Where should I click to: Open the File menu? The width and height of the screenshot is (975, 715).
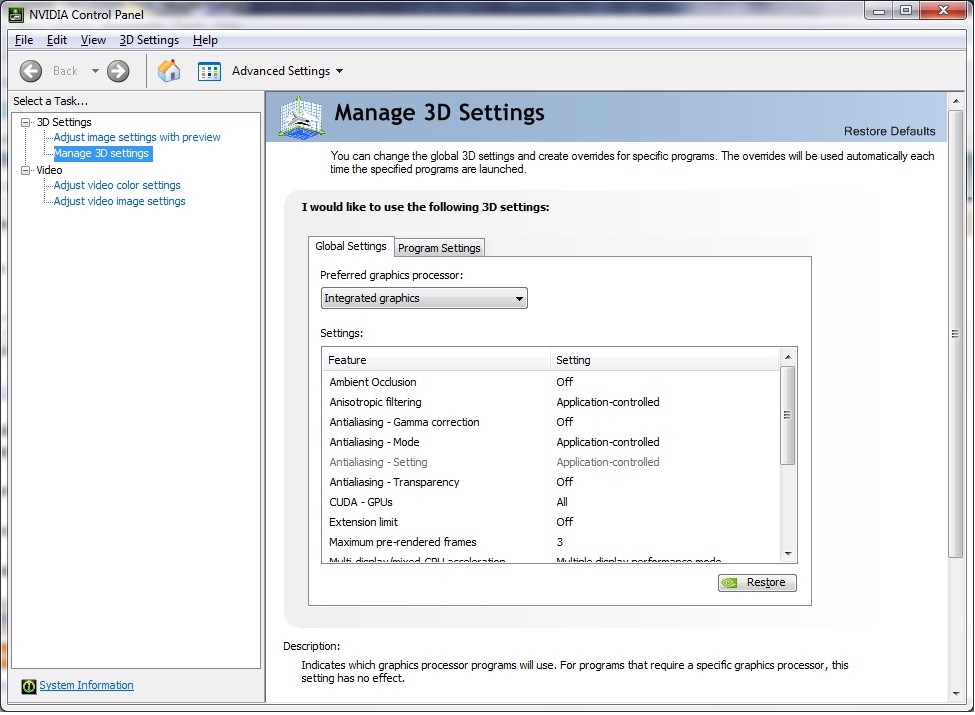24,40
